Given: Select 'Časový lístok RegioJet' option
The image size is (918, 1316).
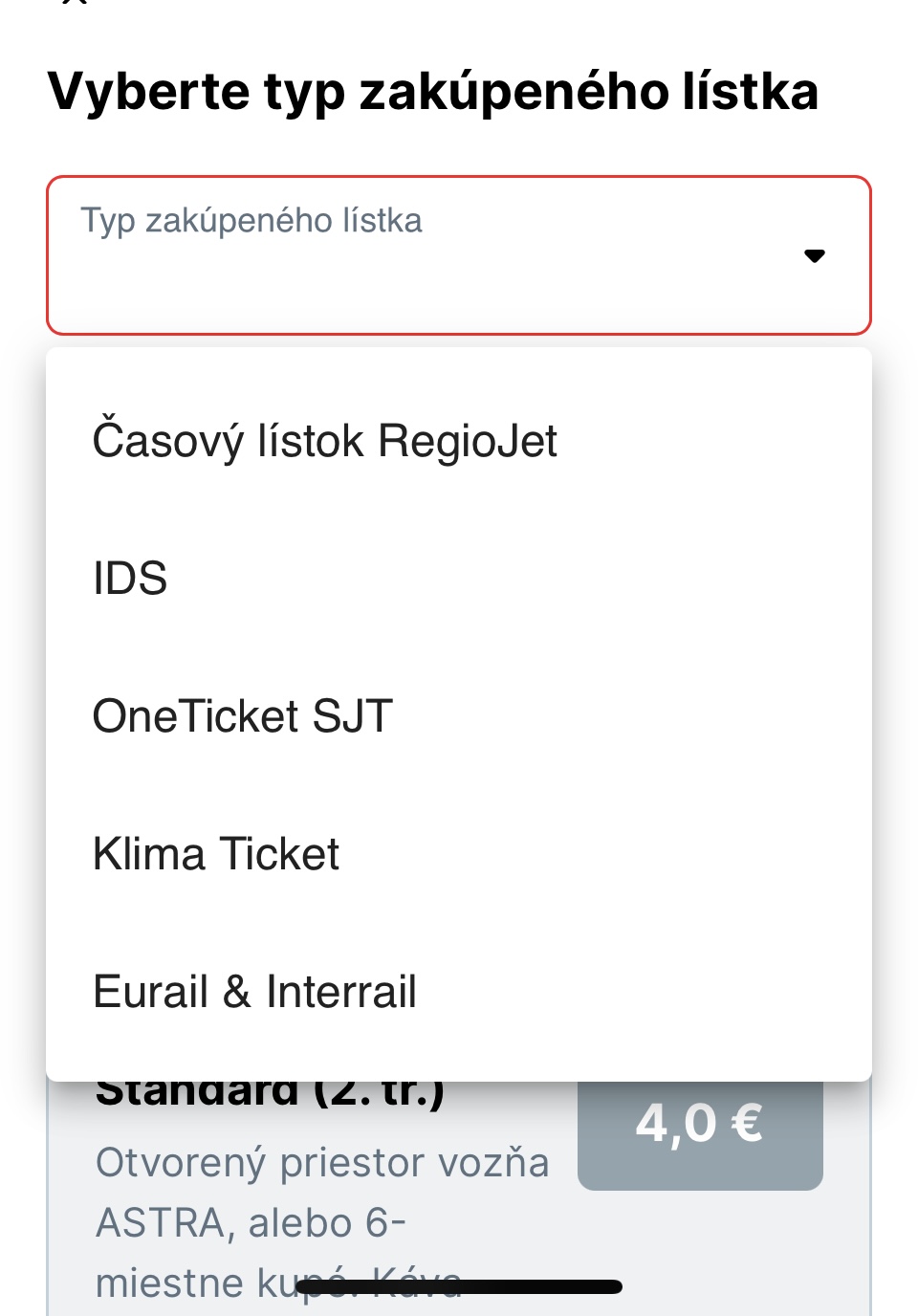Looking at the screenshot, I should click(x=325, y=442).
